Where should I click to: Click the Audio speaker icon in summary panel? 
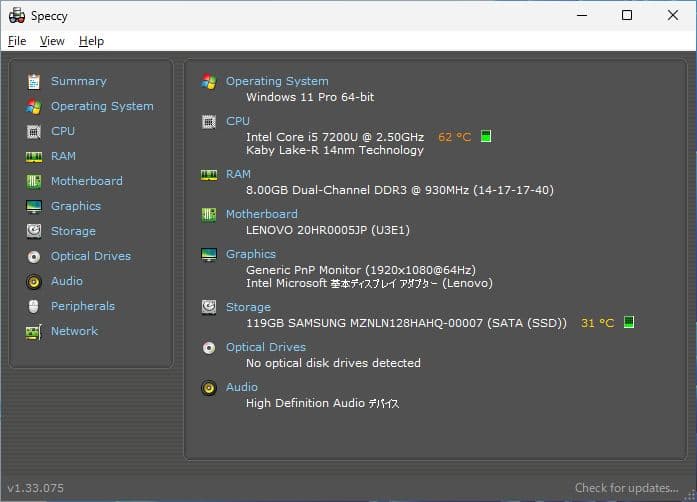[209, 388]
